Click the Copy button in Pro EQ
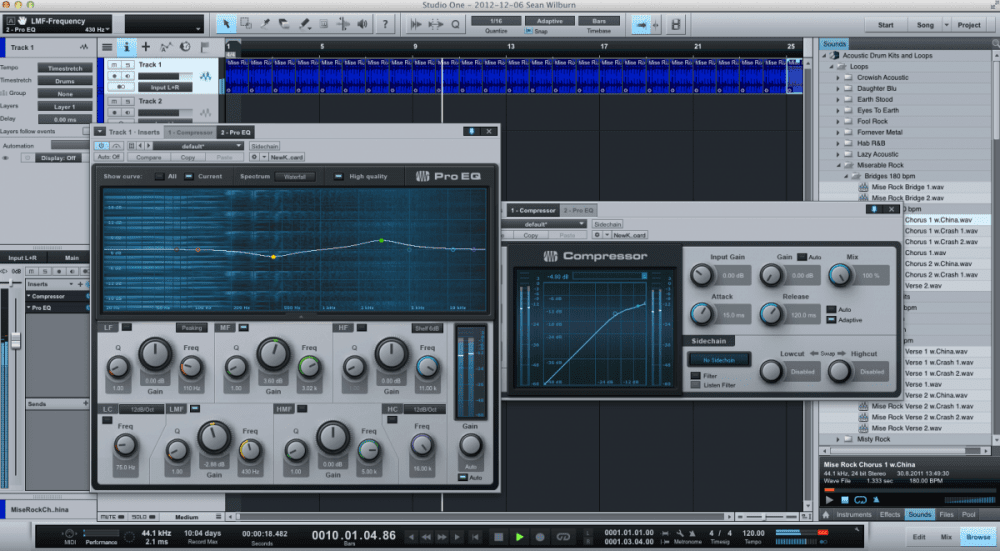 (187, 157)
